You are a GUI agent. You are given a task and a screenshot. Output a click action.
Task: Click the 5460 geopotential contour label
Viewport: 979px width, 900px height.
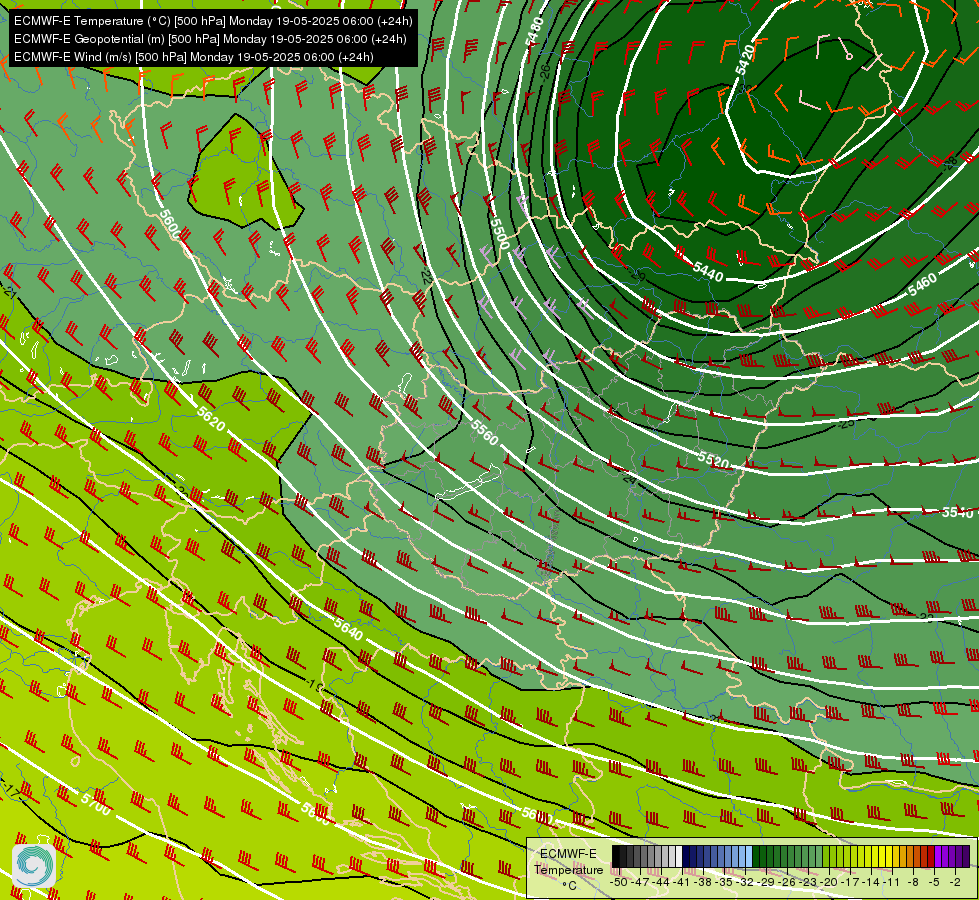[x=922, y=285]
